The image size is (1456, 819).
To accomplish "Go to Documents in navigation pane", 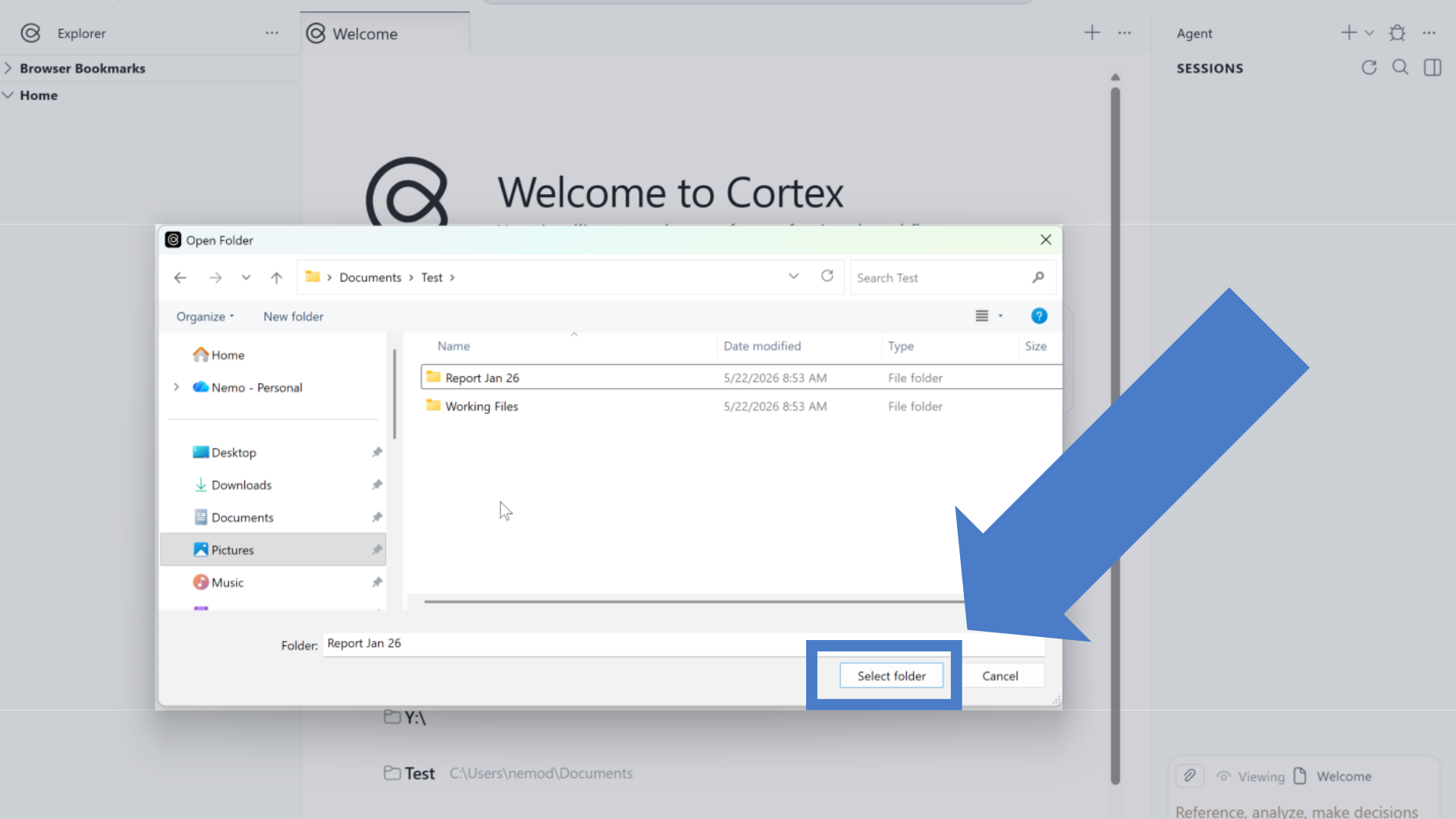I will (x=234, y=517).
